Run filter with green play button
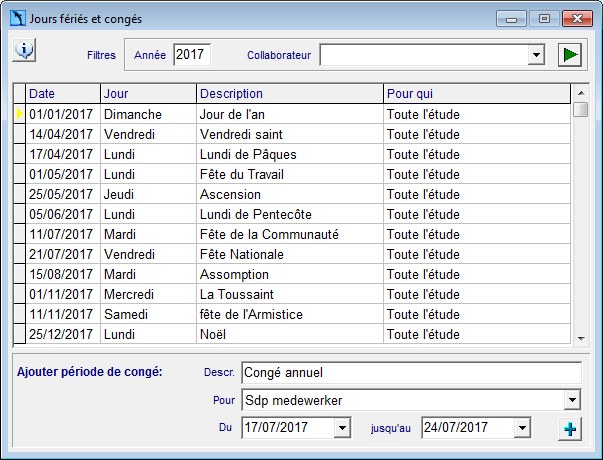The height and width of the screenshot is (460, 603). (x=570, y=55)
